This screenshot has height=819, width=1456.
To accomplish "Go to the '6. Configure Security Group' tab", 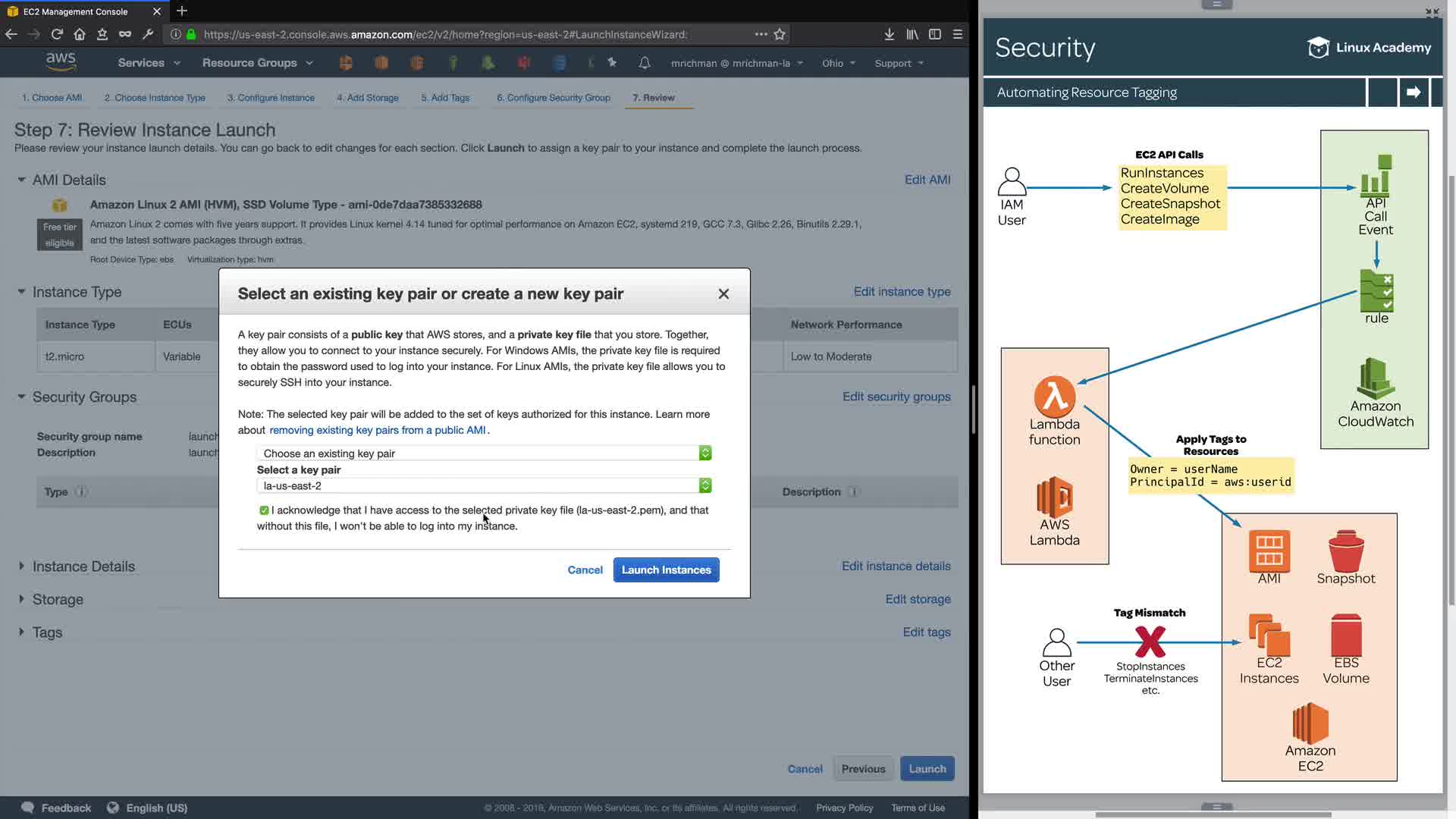I will click(553, 98).
